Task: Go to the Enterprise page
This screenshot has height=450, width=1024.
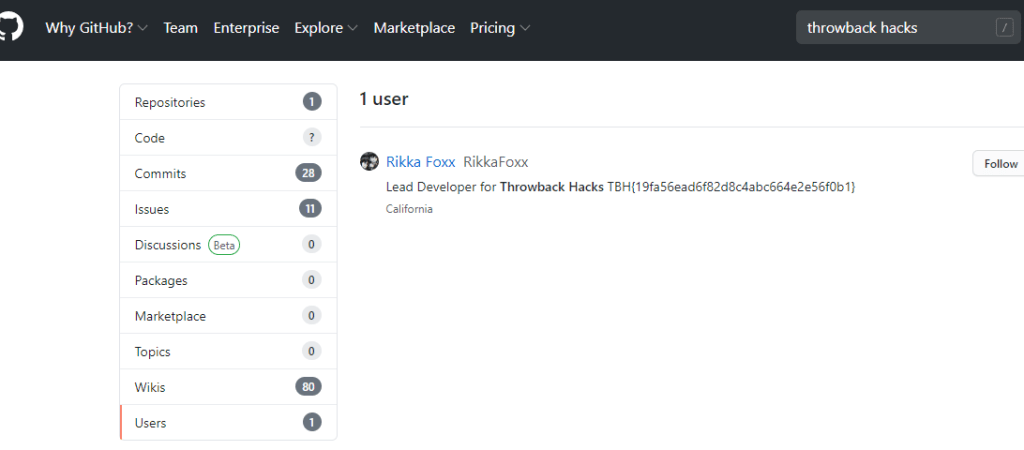Action: [x=246, y=28]
